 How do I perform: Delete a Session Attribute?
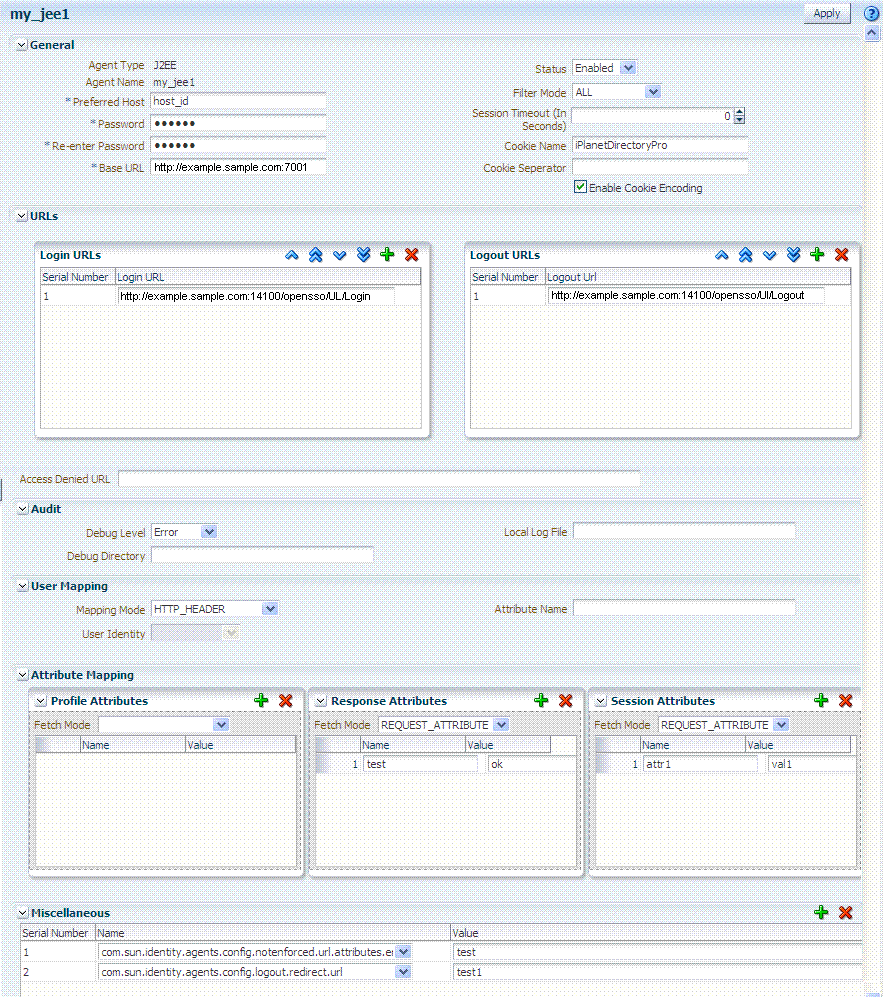[x=845, y=701]
